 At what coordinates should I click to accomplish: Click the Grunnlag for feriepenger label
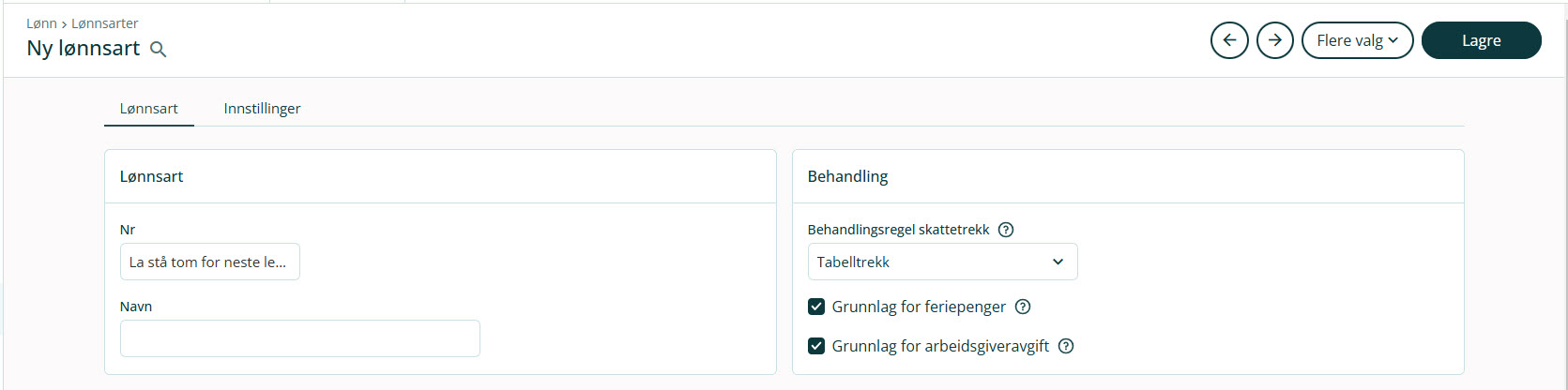coord(919,307)
